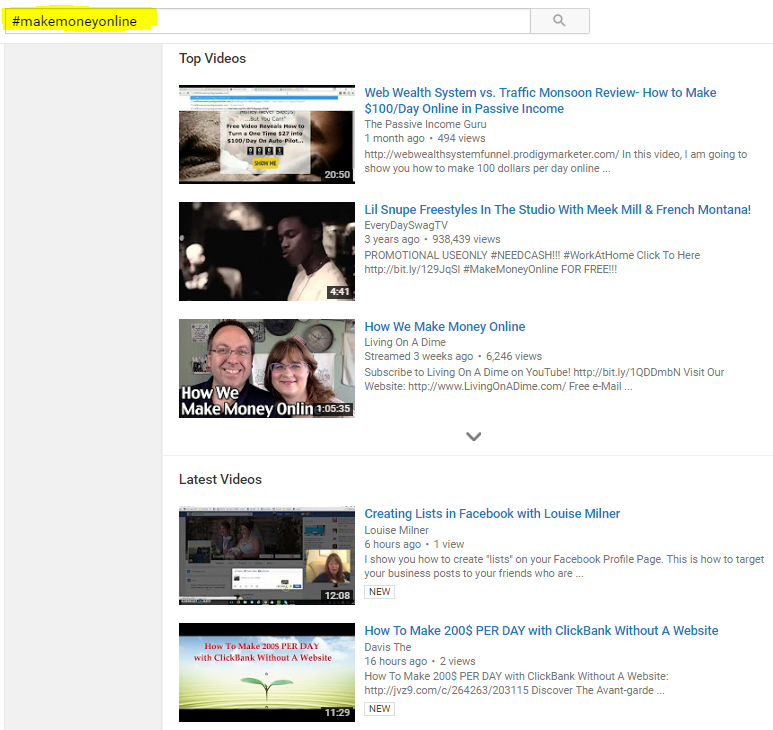Visit the Living On A Dime channel
Image resolution: width=773 pixels, height=730 pixels.
(x=407, y=342)
